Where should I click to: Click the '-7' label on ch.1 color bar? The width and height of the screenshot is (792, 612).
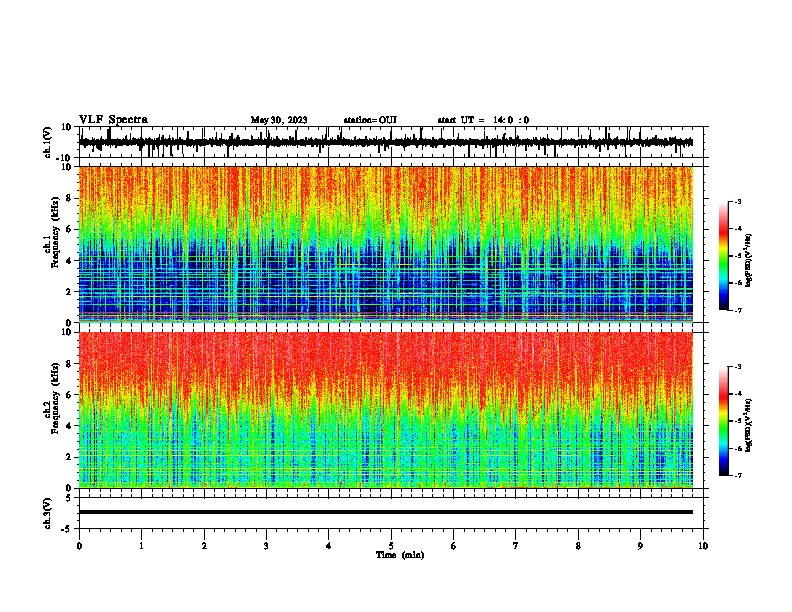(x=738, y=310)
